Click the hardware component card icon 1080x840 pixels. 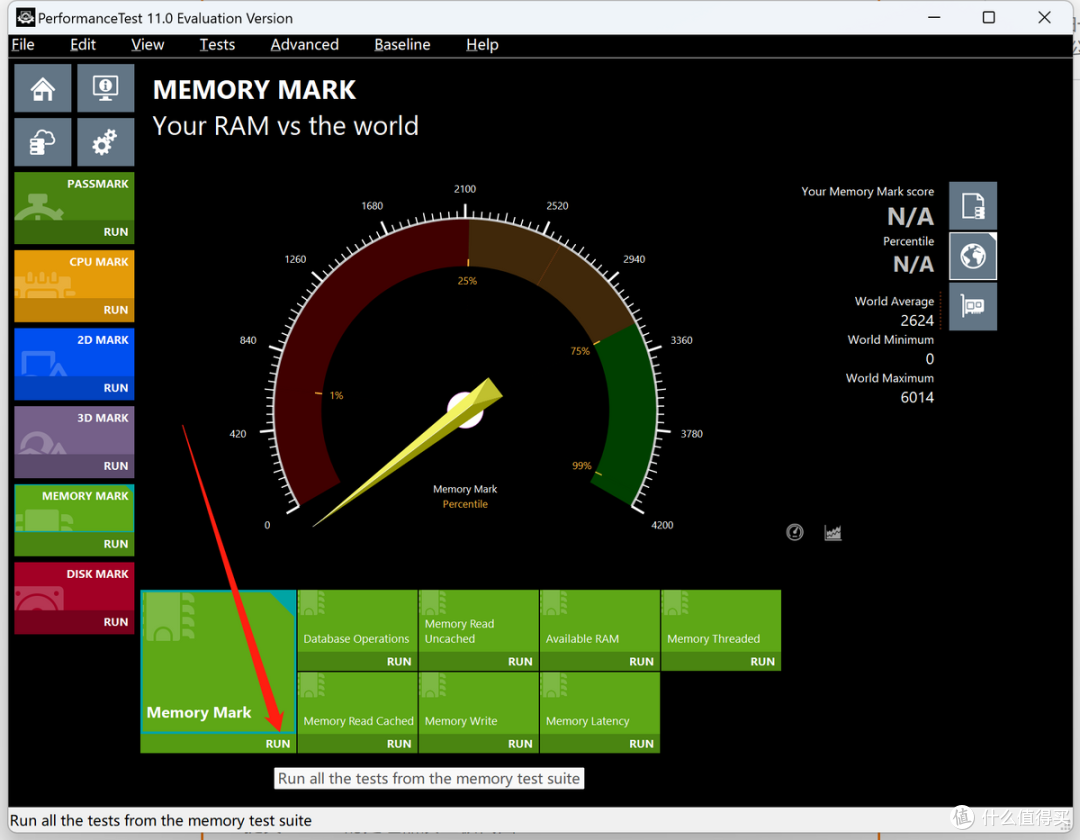click(x=973, y=306)
